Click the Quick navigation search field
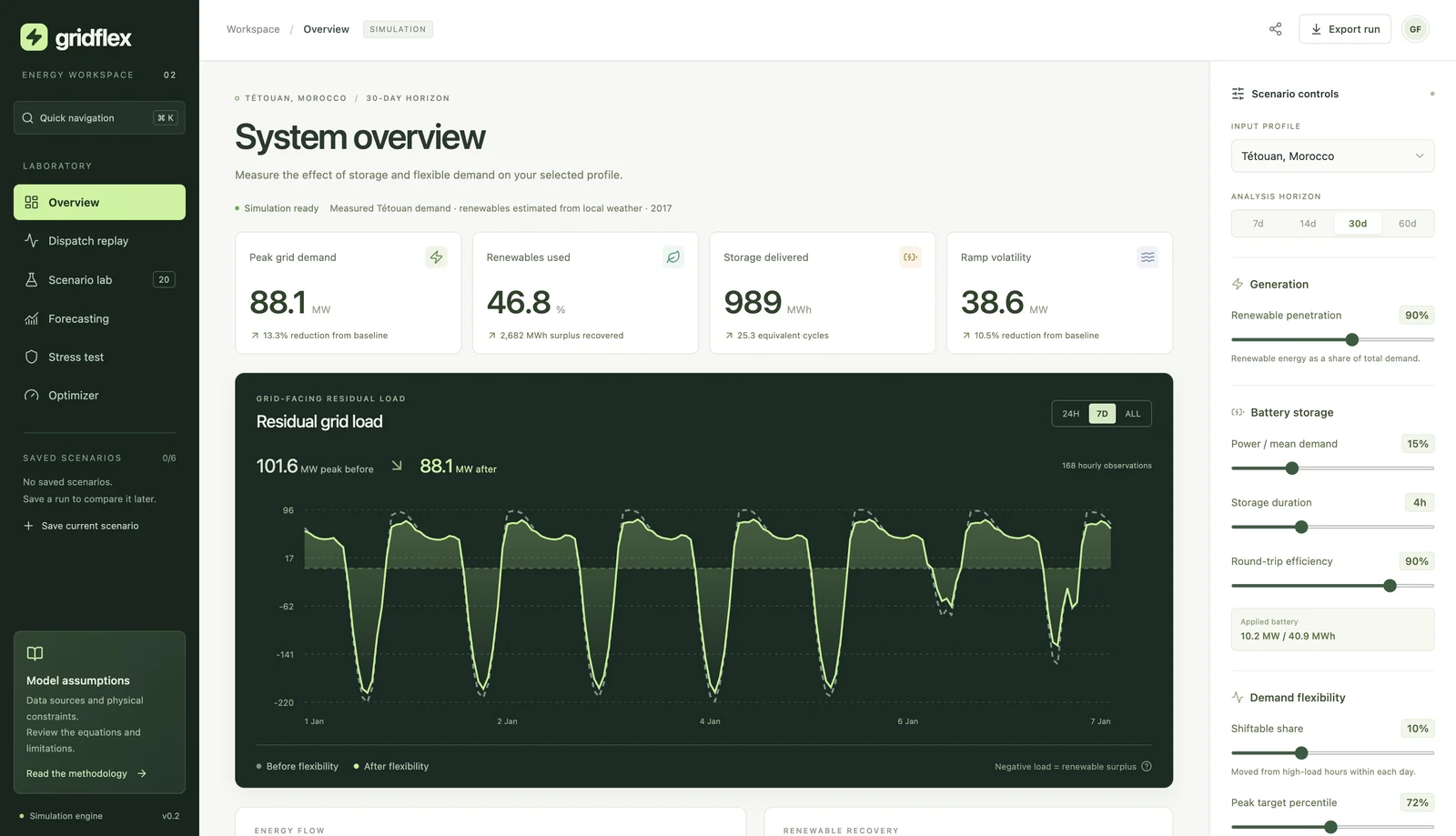This screenshot has height=836, width=1456. click(99, 117)
